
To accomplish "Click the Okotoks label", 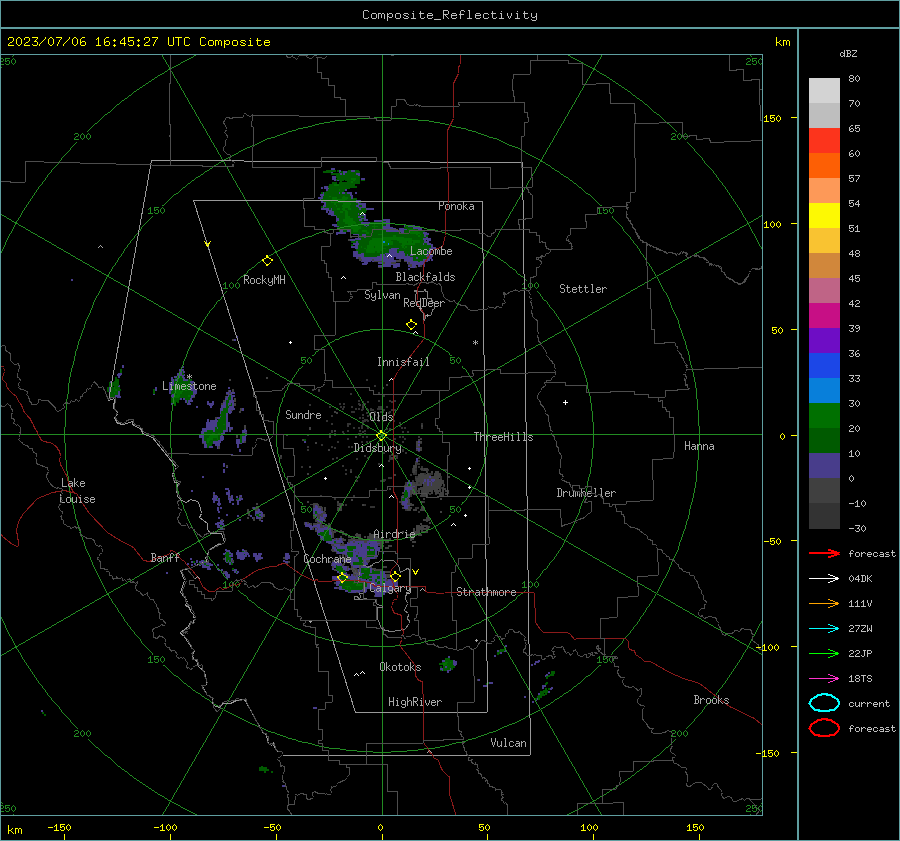I will point(400,667).
